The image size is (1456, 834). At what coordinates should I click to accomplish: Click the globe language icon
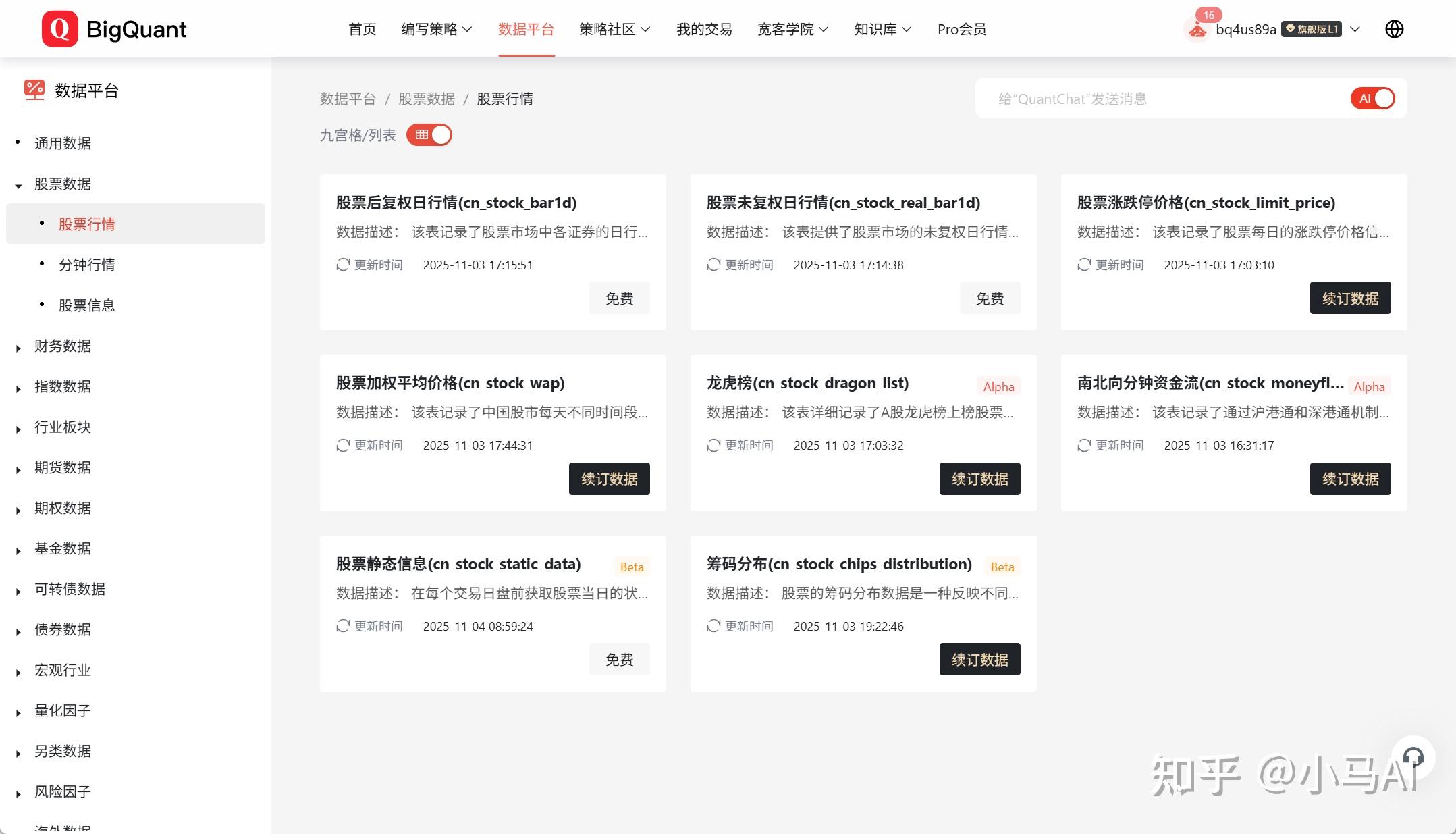1395,28
